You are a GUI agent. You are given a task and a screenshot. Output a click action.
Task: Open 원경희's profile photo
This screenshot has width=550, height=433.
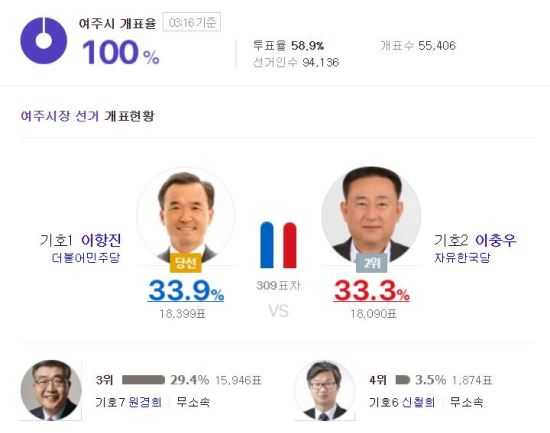(51, 390)
